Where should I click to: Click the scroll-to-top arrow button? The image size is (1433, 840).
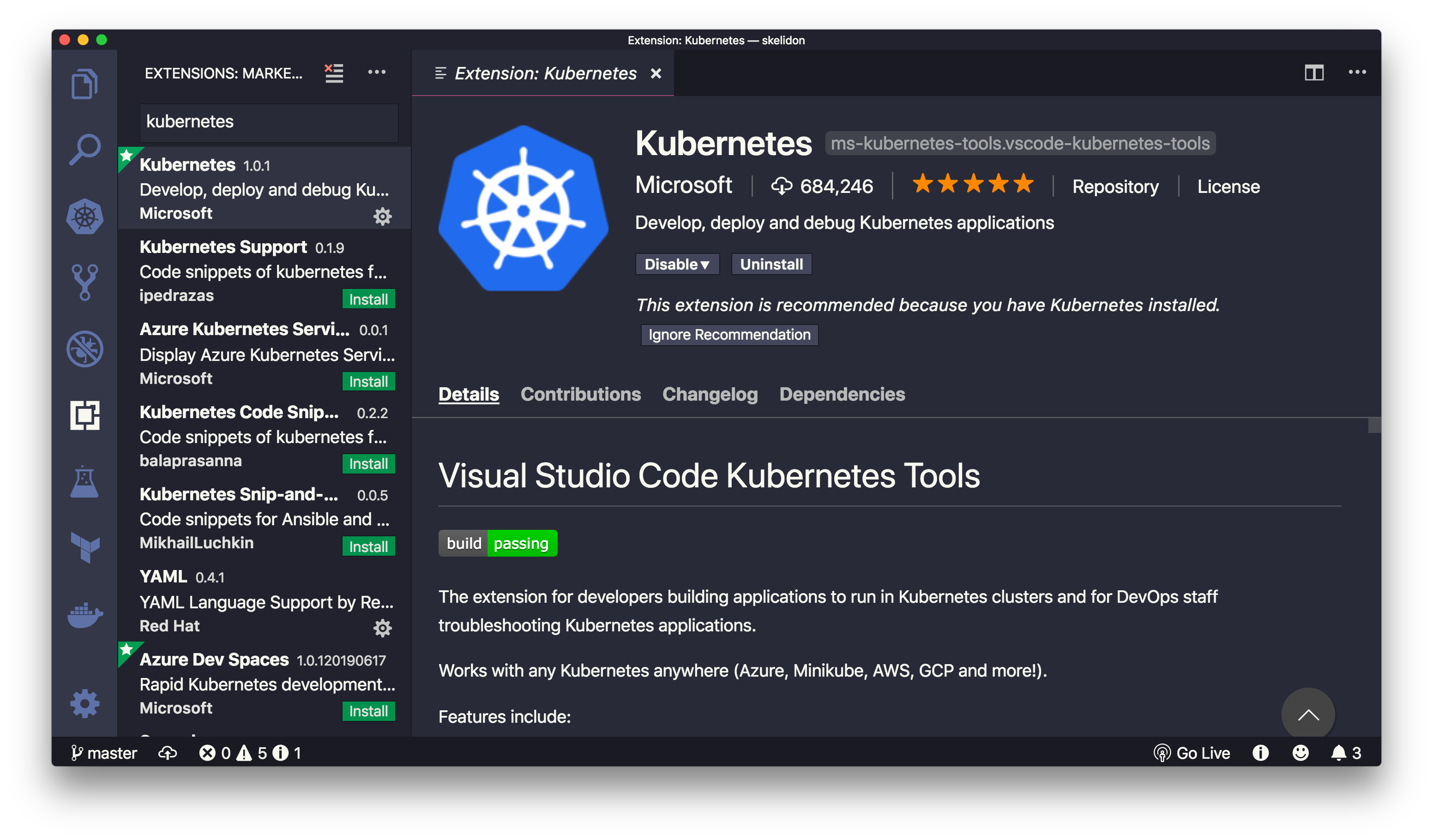tap(1308, 713)
